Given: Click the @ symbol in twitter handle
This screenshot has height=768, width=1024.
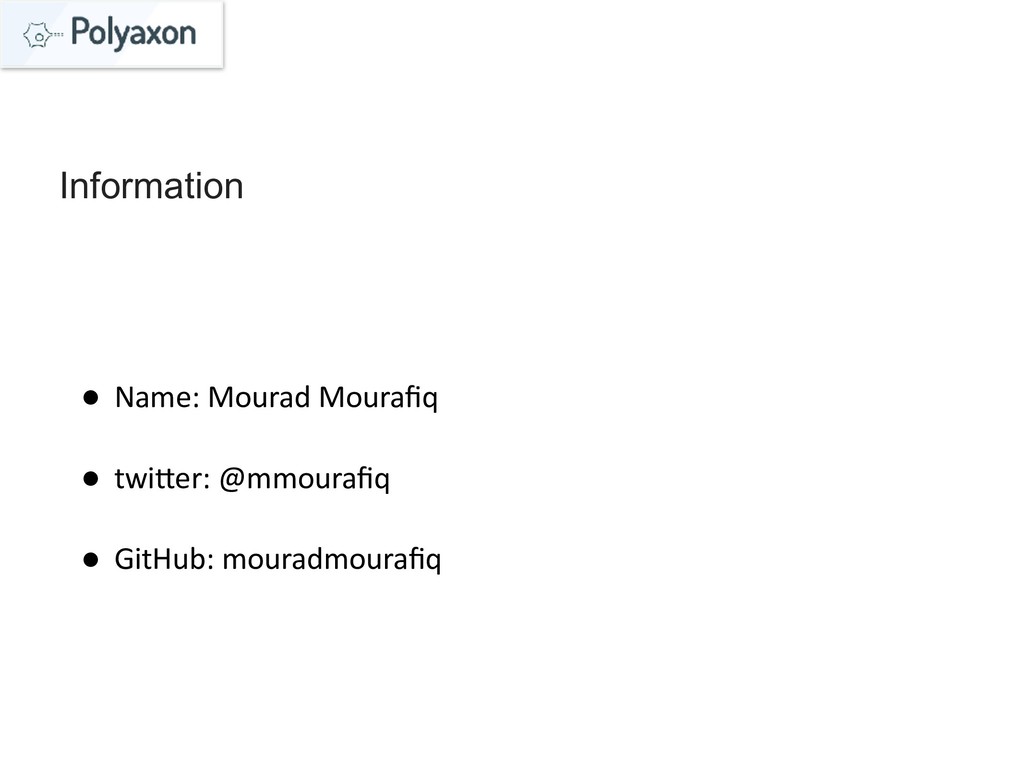Looking at the screenshot, I should click(230, 481).
